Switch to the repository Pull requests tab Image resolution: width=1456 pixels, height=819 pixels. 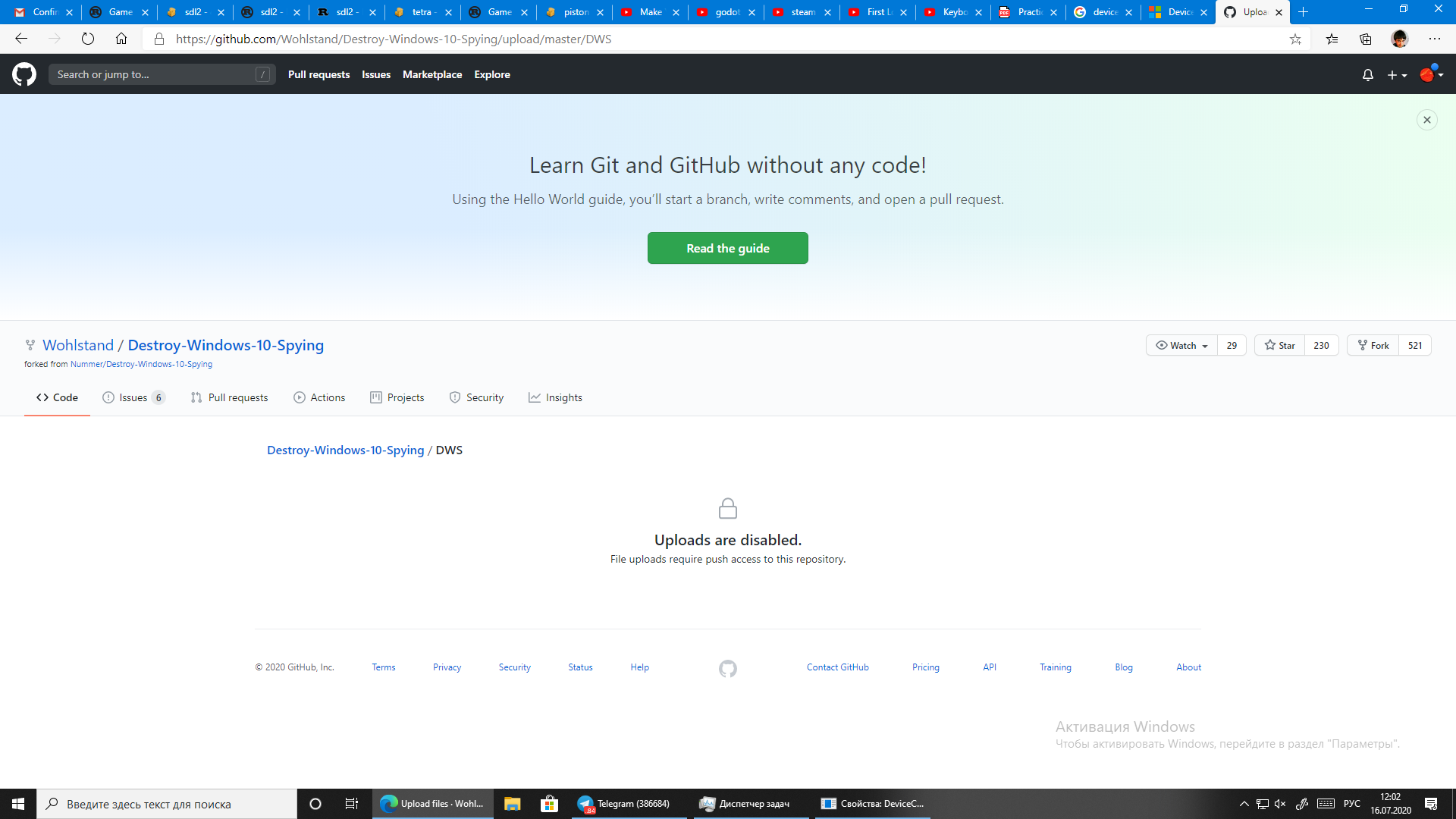tap(229, 397)
